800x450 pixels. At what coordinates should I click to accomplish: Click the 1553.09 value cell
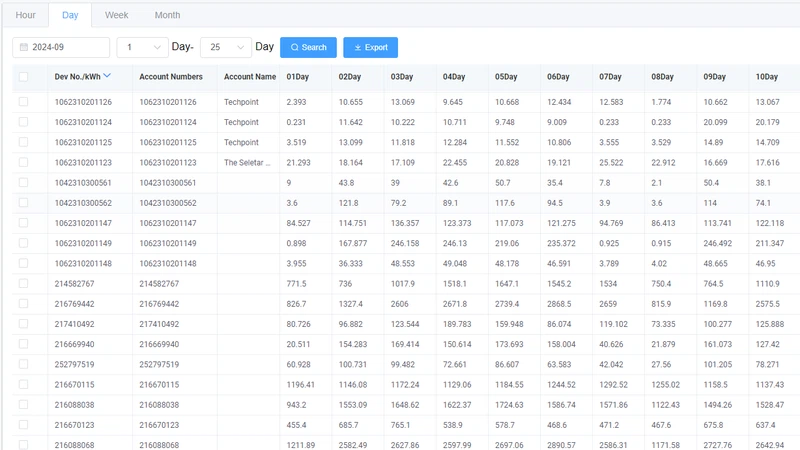[353, 405]
